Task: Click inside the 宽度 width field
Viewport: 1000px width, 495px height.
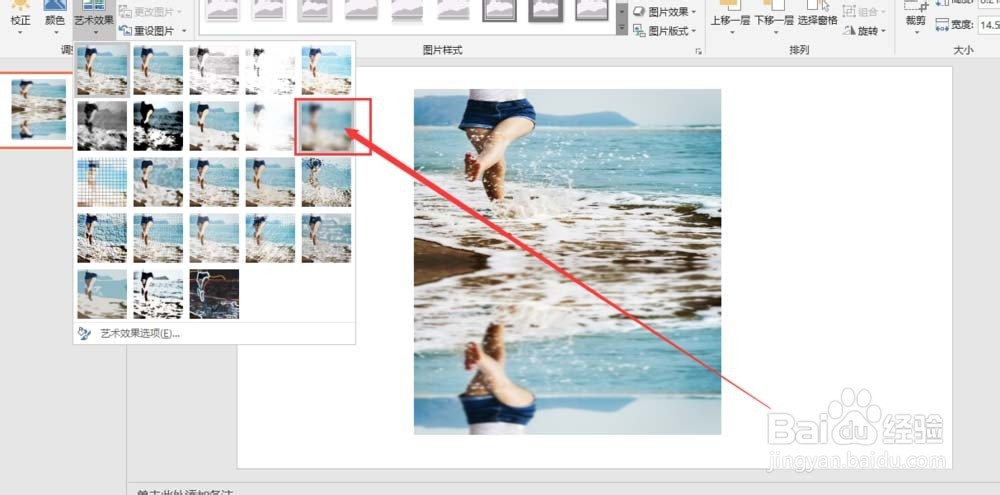Action: click(x=989, y=25)
